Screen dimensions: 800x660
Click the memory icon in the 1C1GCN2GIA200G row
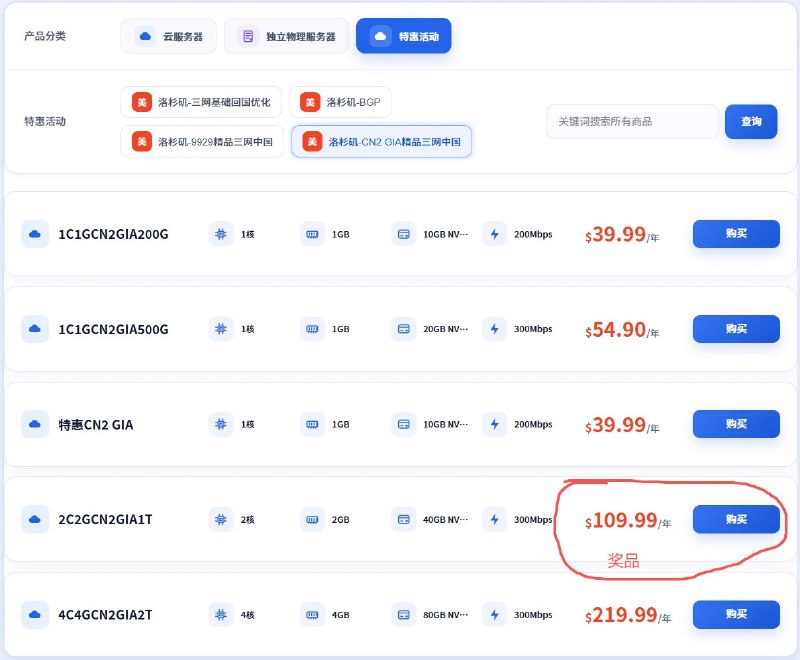(x=312, y=234)
